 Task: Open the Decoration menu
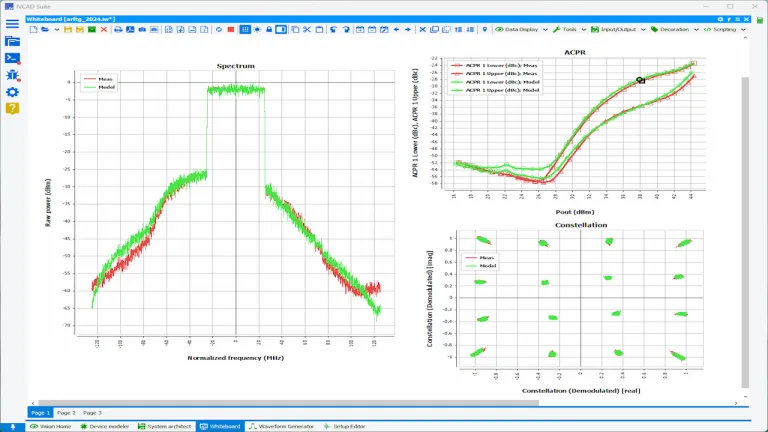[x=670, y=29]
